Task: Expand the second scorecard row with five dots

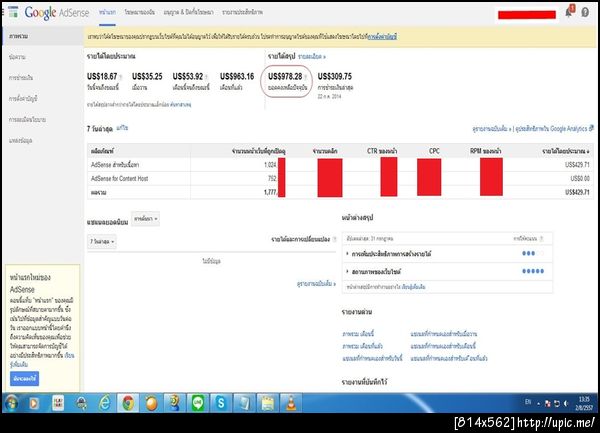Action: coord(447,271)
